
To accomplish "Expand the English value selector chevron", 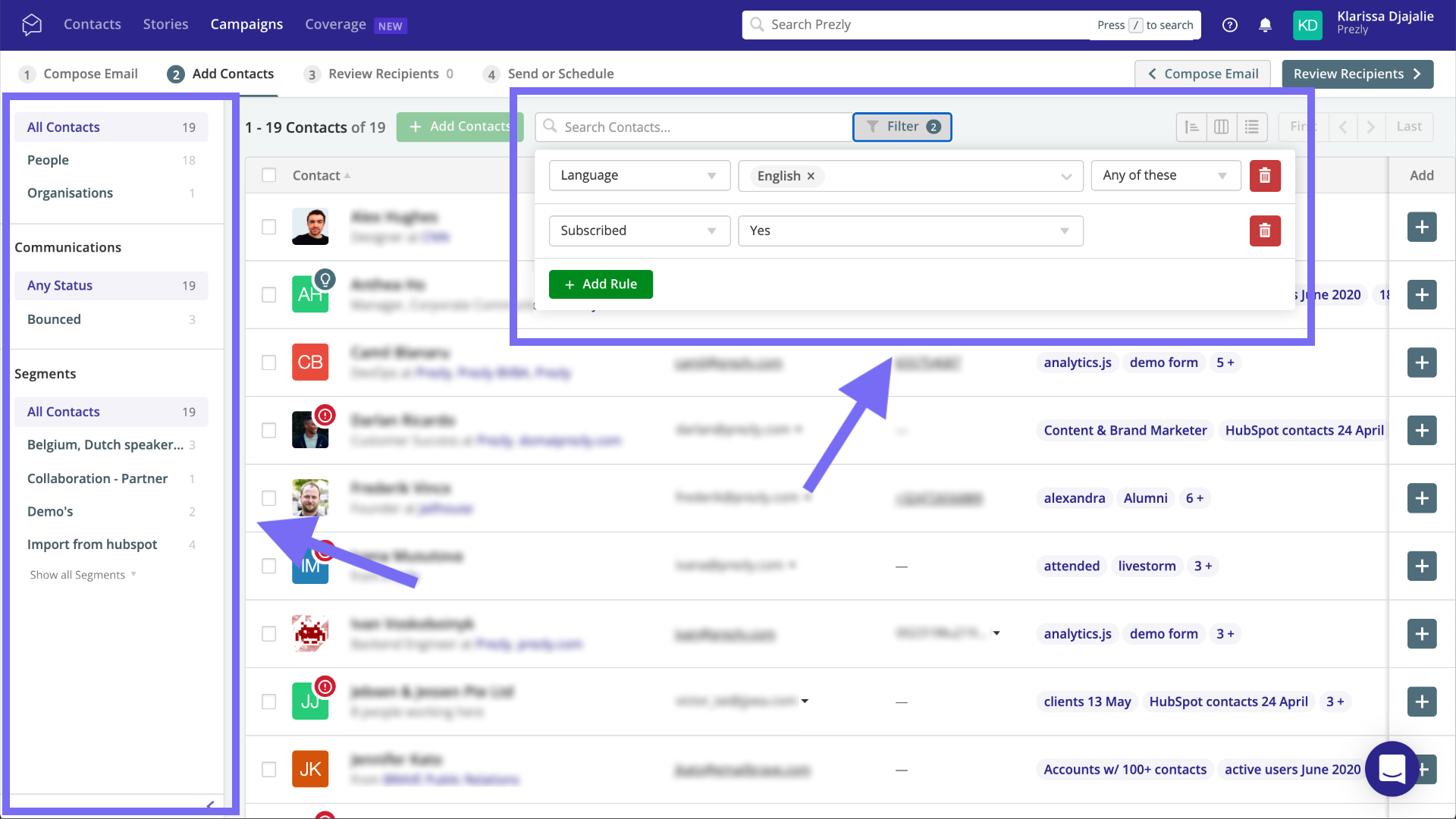I will [1066, 177].
